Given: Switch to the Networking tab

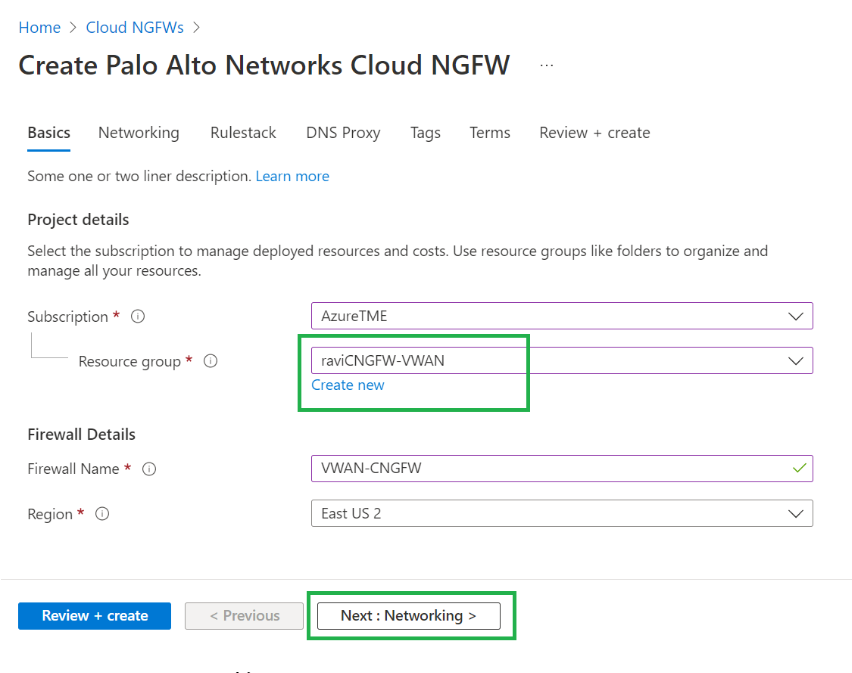Looking at the screenshot, I should point(138,133).
